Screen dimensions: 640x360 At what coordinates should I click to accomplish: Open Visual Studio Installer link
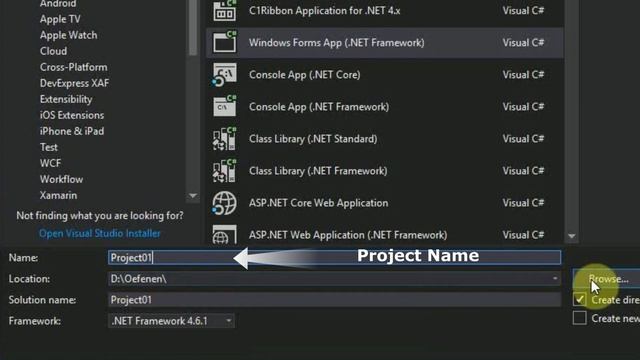(x=100, y=233)
